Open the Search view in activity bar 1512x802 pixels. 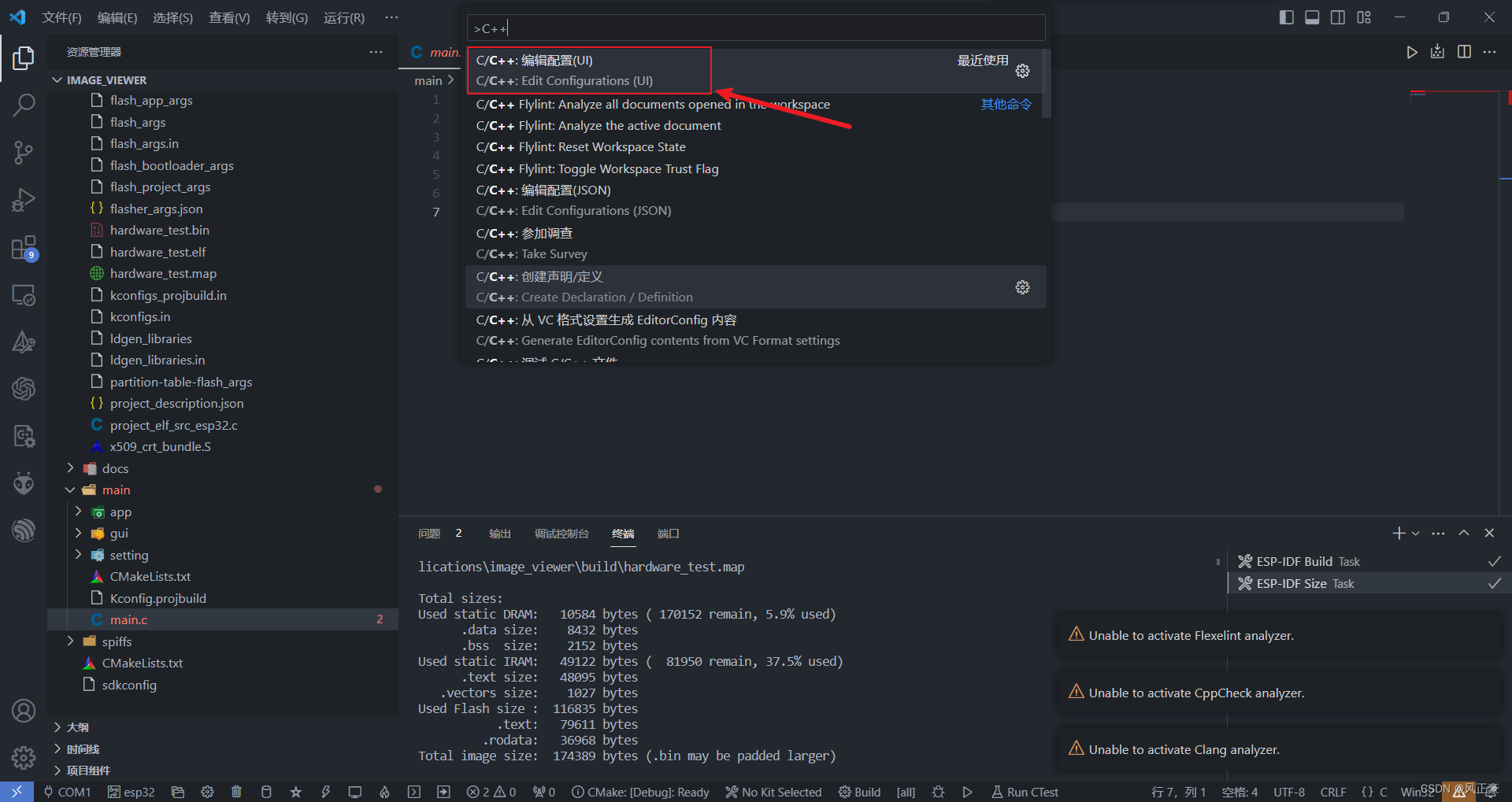(x=24, y=105)
